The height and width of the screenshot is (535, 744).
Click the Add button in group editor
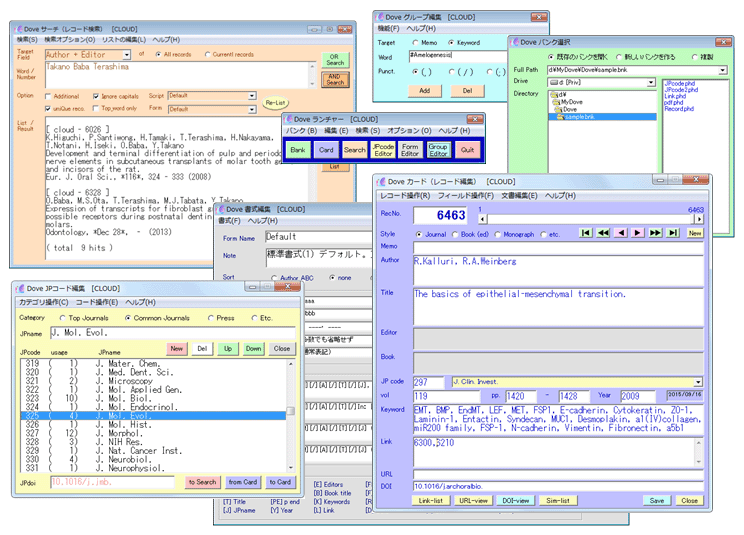(424, 90)
